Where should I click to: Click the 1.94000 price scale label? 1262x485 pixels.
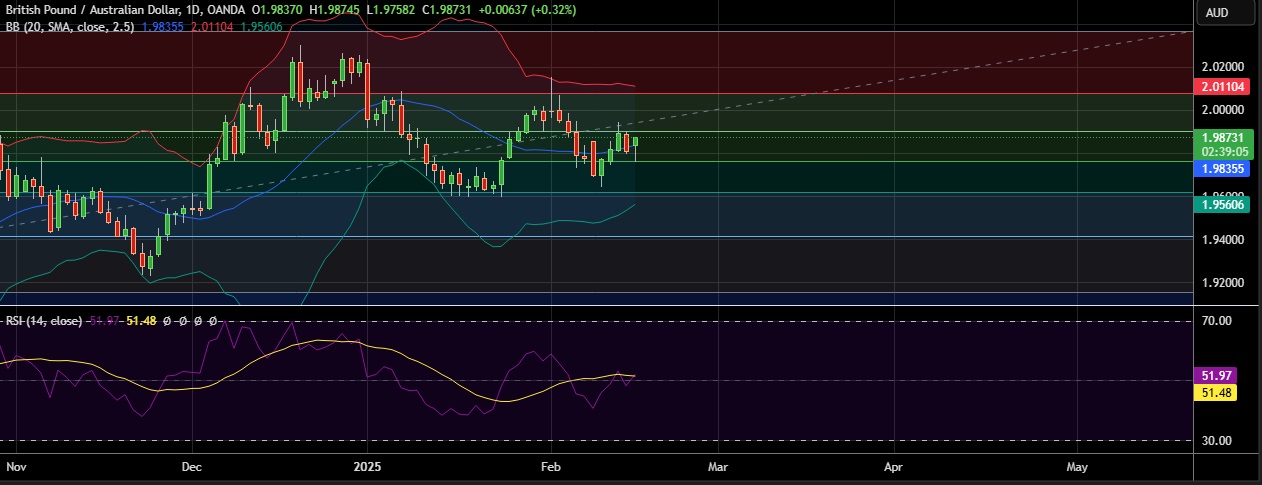pyautogui.click(x=1222, y=240)
